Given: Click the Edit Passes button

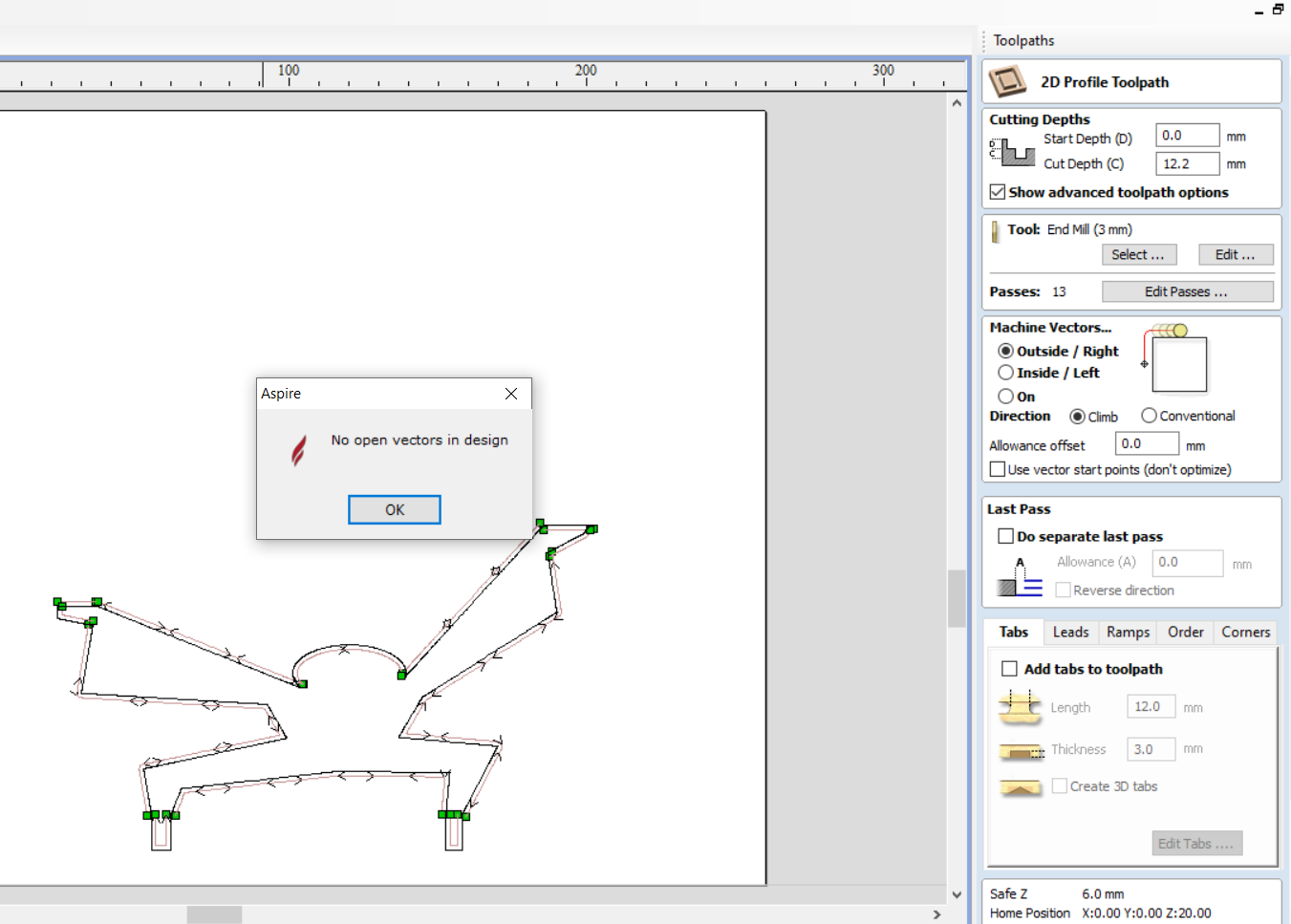Looking at the screenshot, I should click(x=1186, y=291).
